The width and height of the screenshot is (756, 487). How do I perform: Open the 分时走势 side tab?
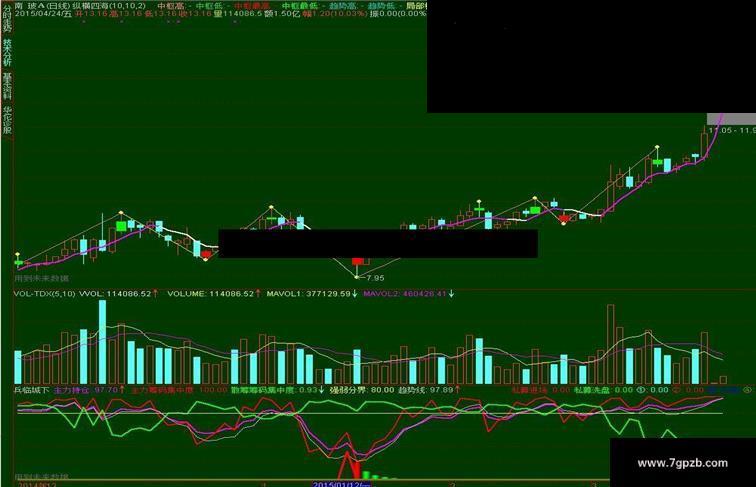7,17
